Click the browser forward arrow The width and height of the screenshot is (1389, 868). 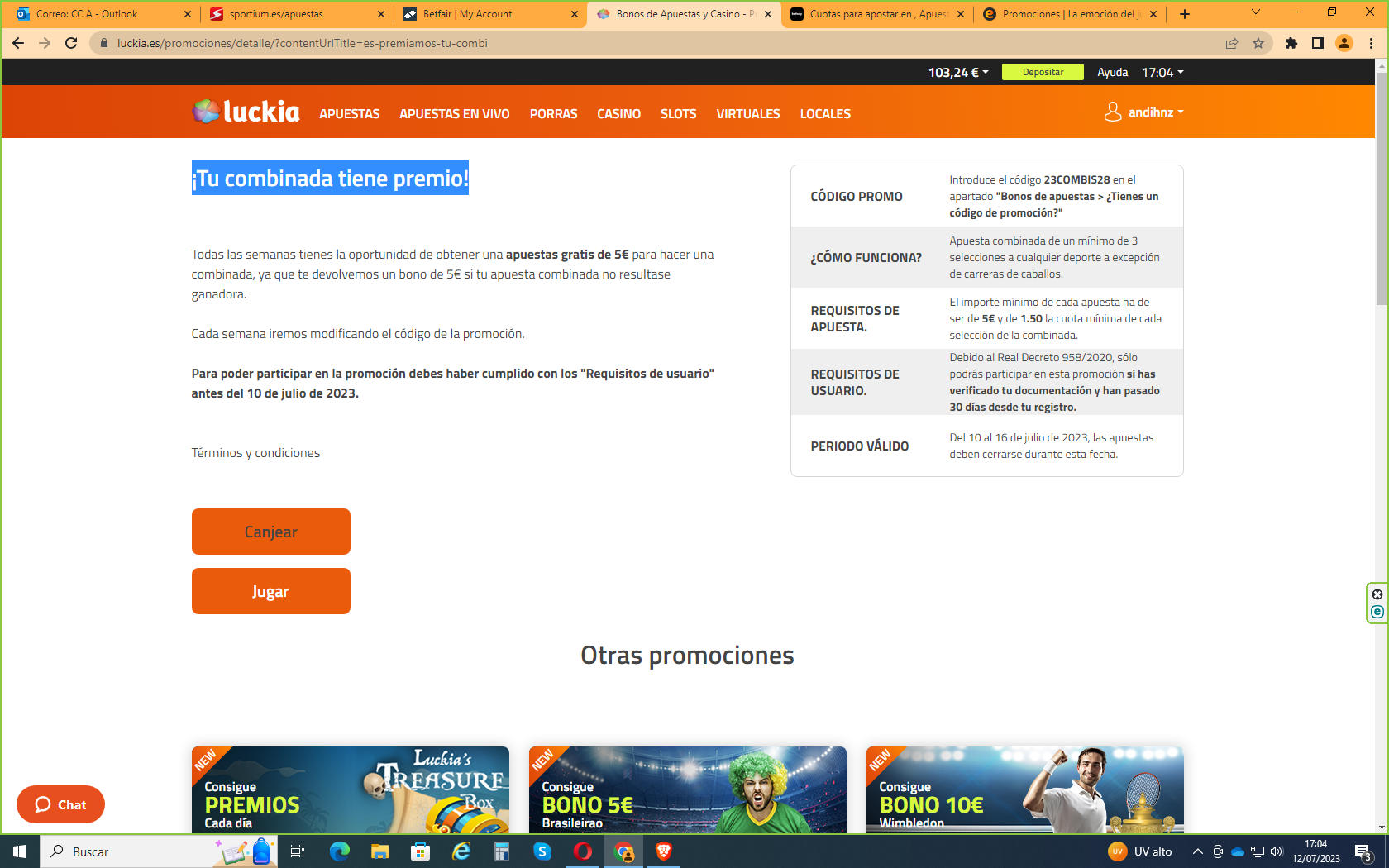(45, 43)
